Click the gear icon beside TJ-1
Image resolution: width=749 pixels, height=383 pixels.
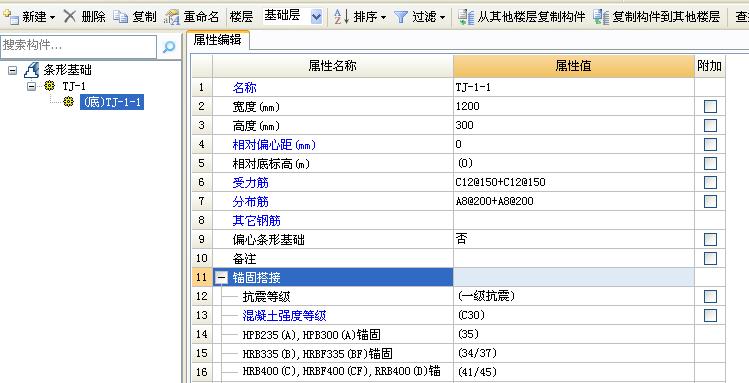(x=49, y=86)
